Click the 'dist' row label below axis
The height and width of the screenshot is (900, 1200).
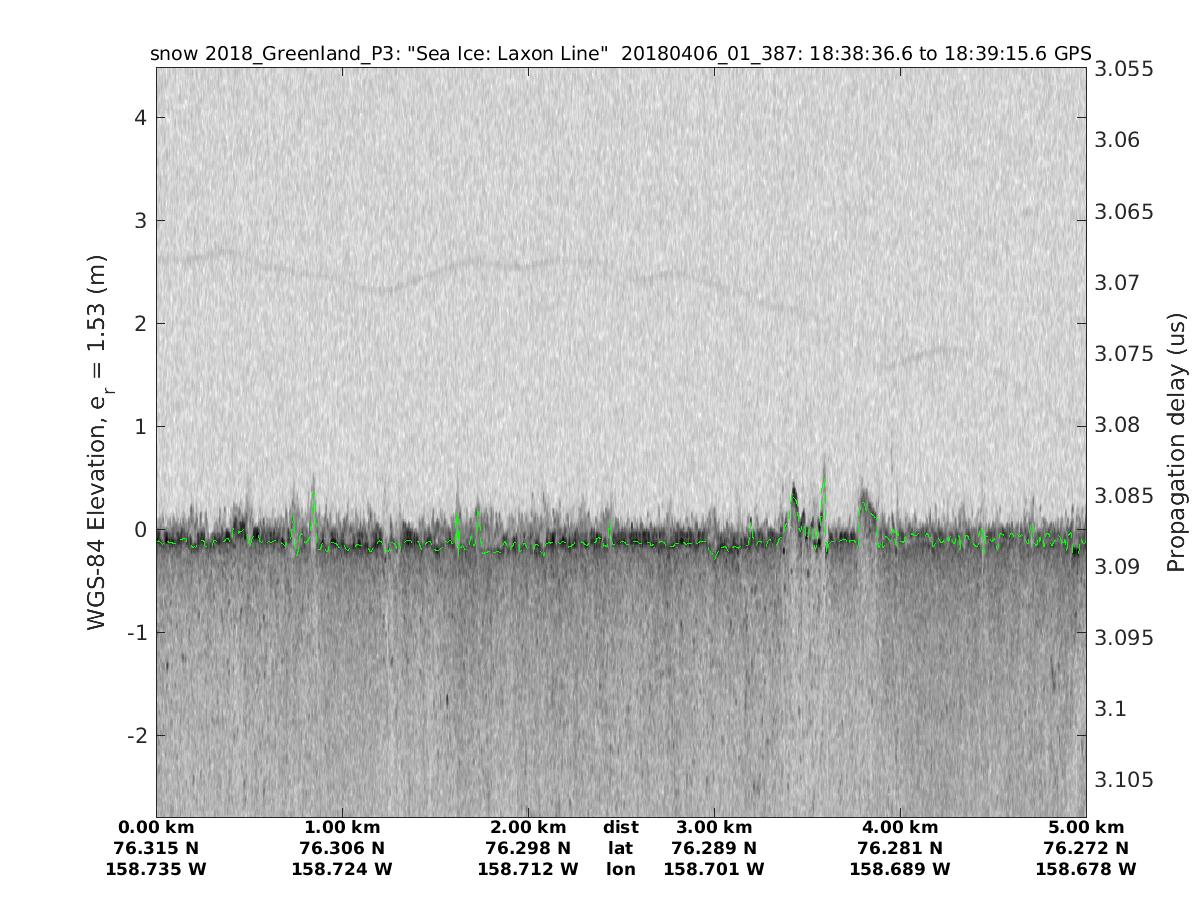[x=621, y=827]
